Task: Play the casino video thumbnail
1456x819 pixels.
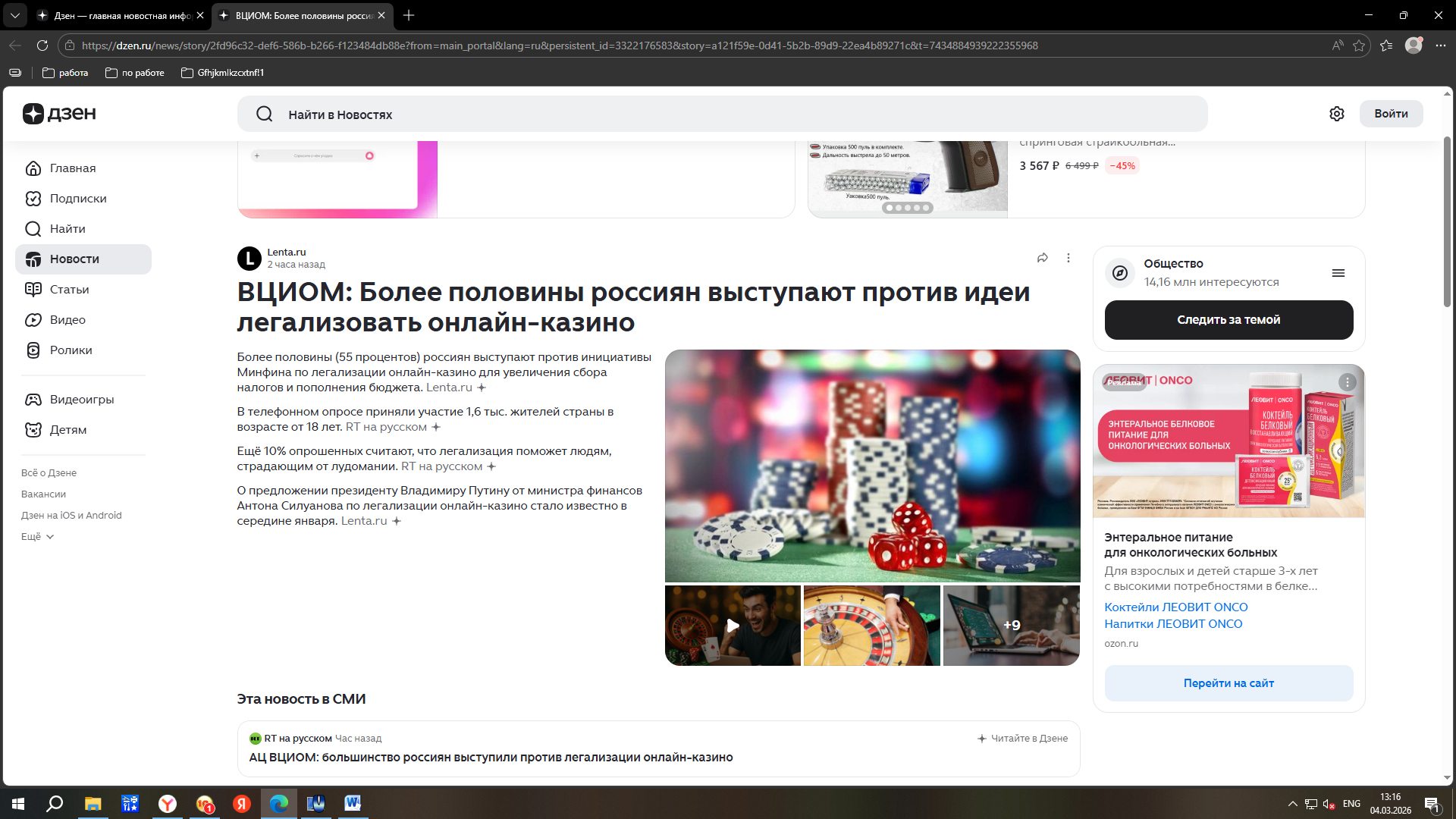Action: (x=733, y=626)
